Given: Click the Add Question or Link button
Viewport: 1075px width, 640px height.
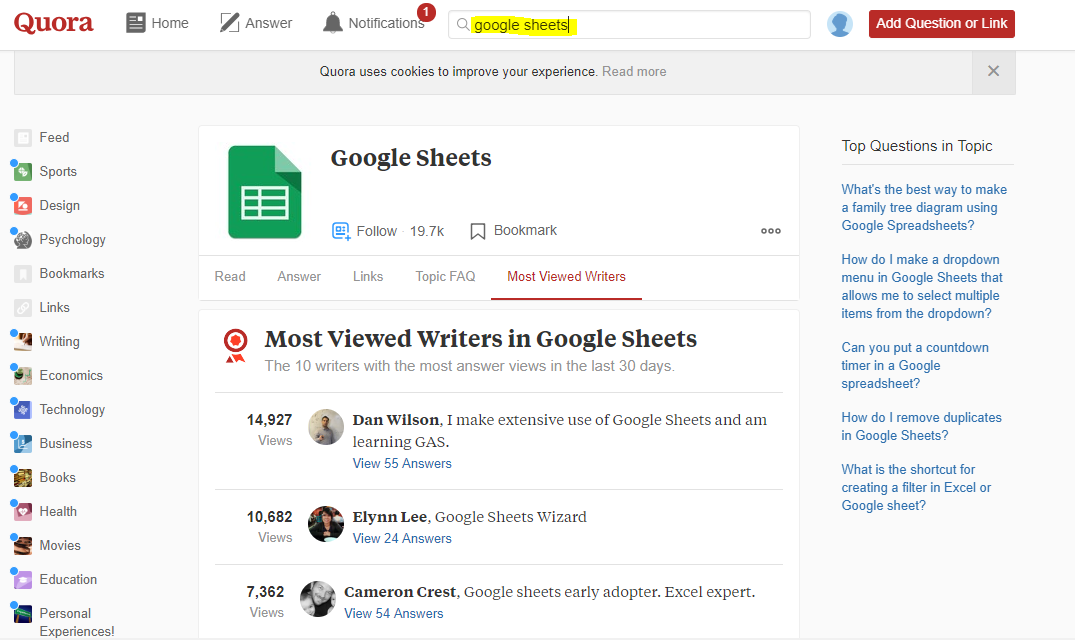Looking at the screenshot, I should tap(941, 24).
